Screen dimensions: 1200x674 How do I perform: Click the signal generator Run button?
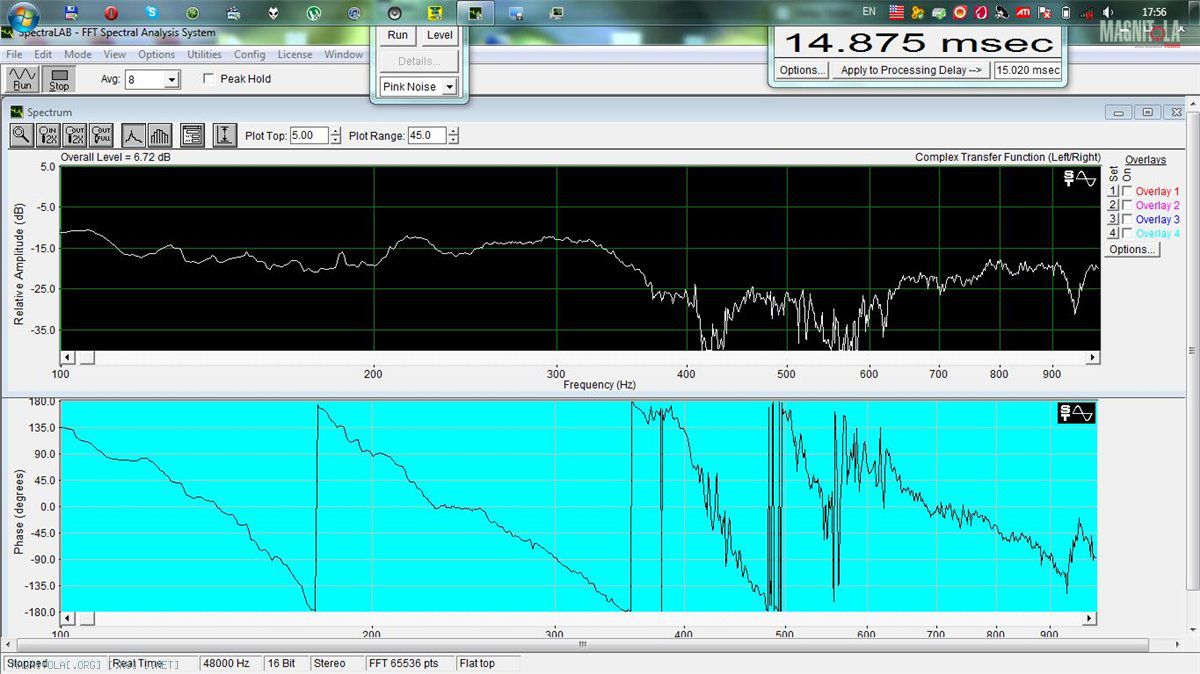(398, 35)
